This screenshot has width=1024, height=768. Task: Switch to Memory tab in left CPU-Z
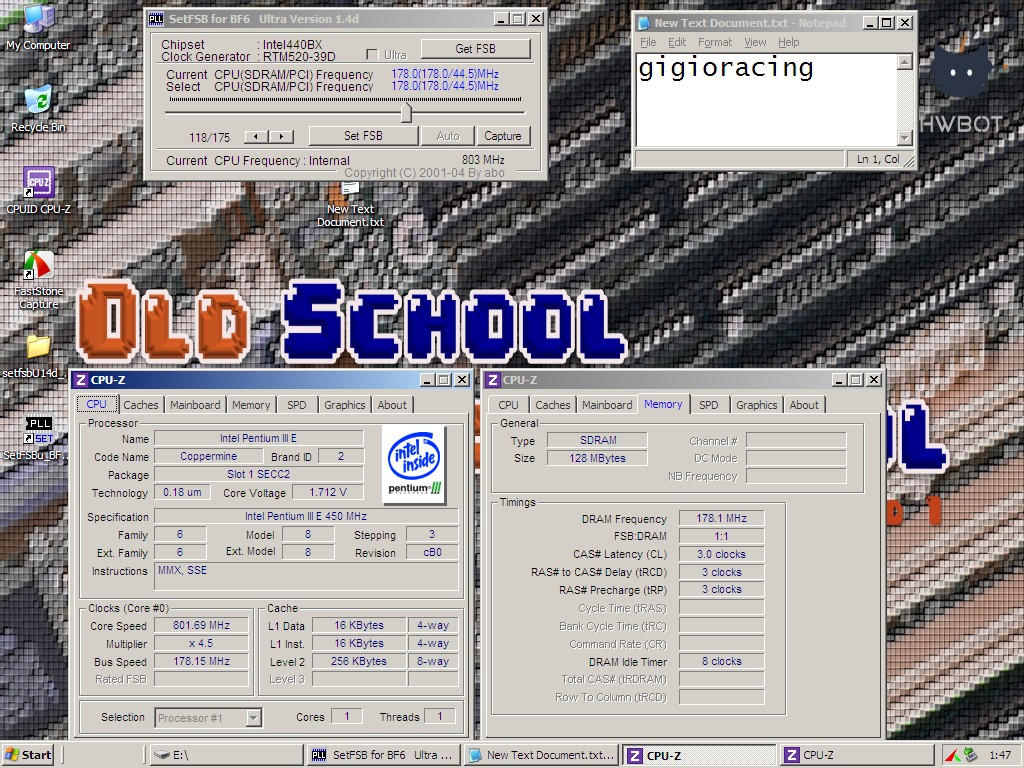[251, 405]
